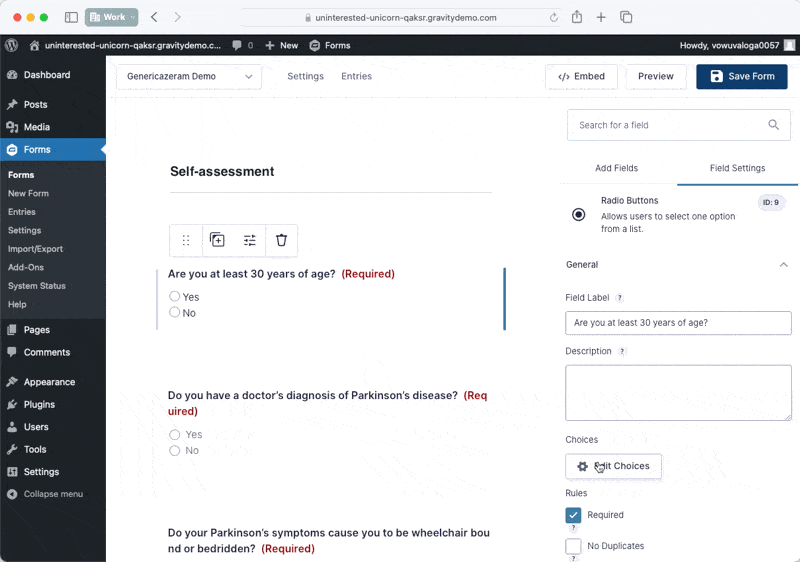Enable the No Duplicates checkbox
Image resolution: width=800 pixels, height=562 pixels.
coord(573,546)
